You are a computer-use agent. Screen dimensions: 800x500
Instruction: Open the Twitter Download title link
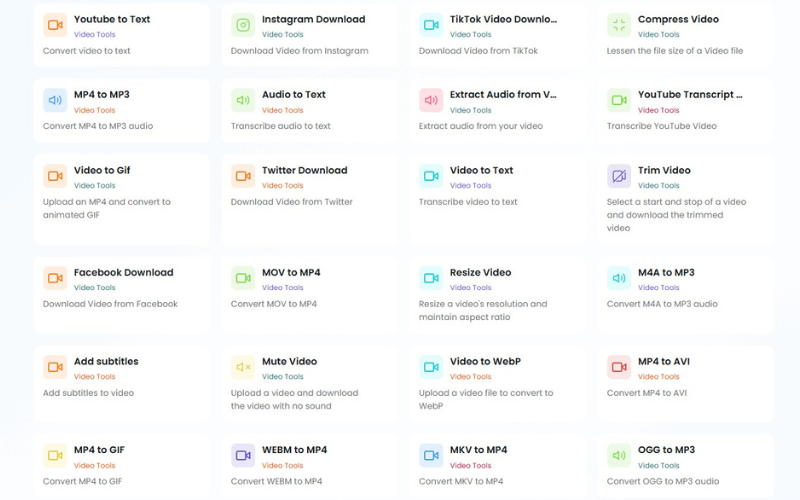tap(305, 170)
